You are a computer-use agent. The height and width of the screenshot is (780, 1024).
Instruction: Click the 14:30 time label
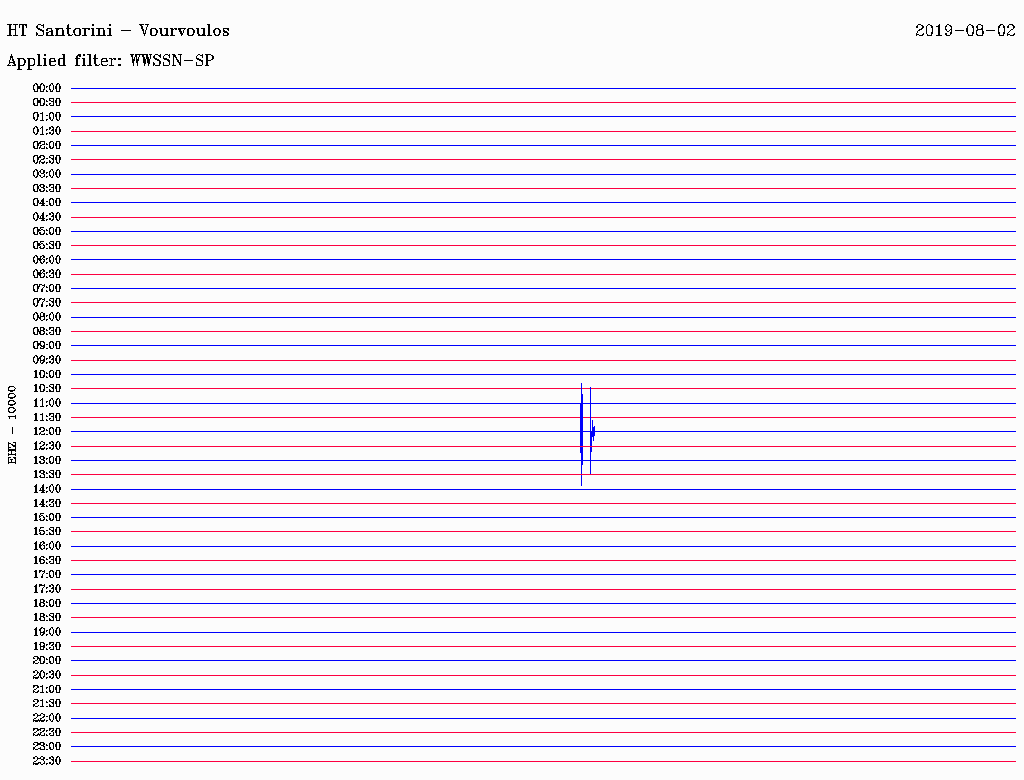pyautogui.click(x=47, y=504)
